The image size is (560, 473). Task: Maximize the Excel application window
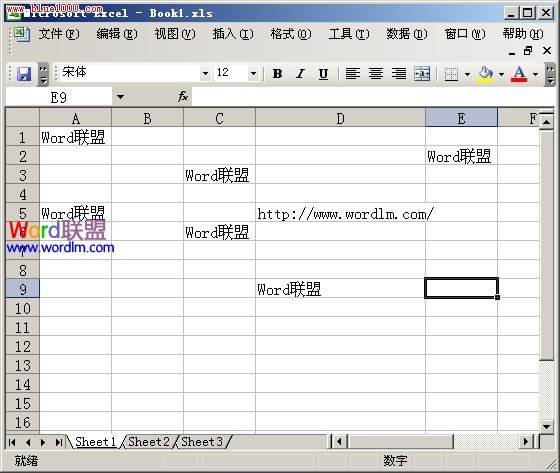(x=528, y=13)
